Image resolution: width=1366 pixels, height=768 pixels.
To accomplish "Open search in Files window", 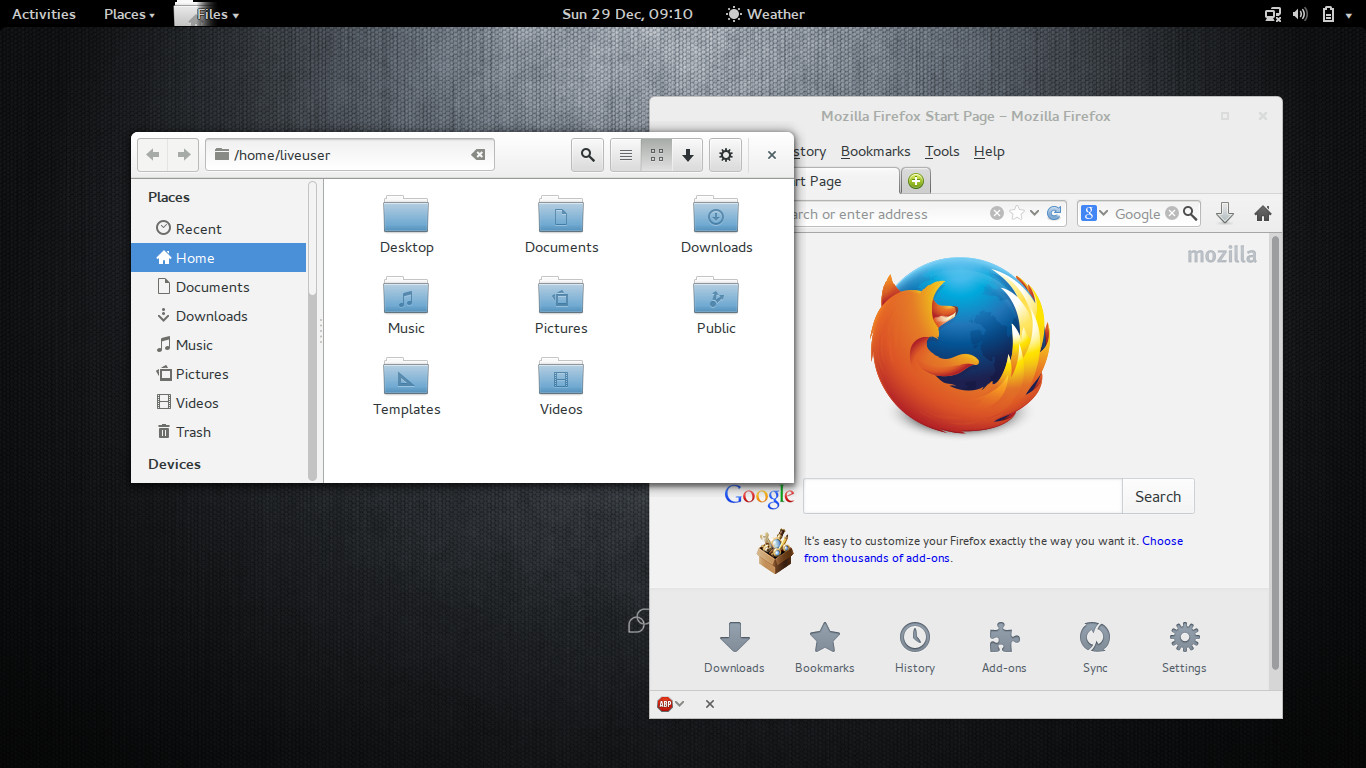I will coord(588,155).
